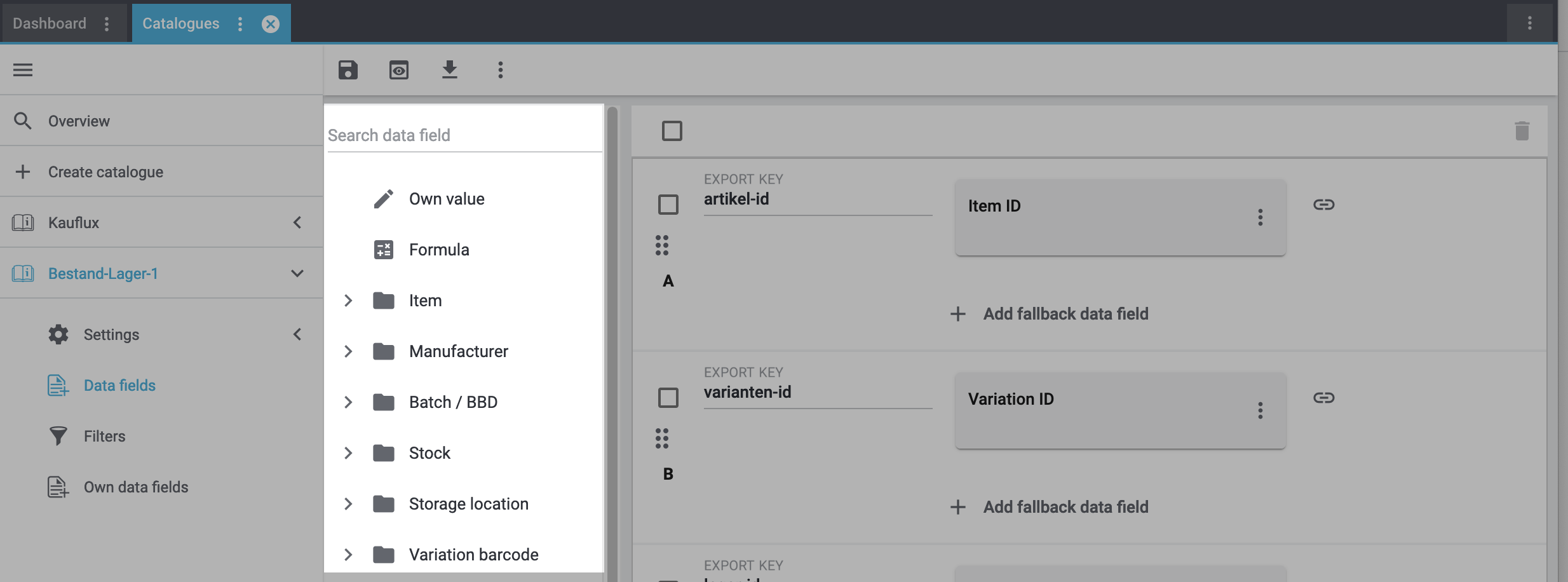Image resolution: width=1568 pixels, height=582 pixels.
Task: Collapse the Bestand-Lager-1 catalogue
Action: point(297,273)
